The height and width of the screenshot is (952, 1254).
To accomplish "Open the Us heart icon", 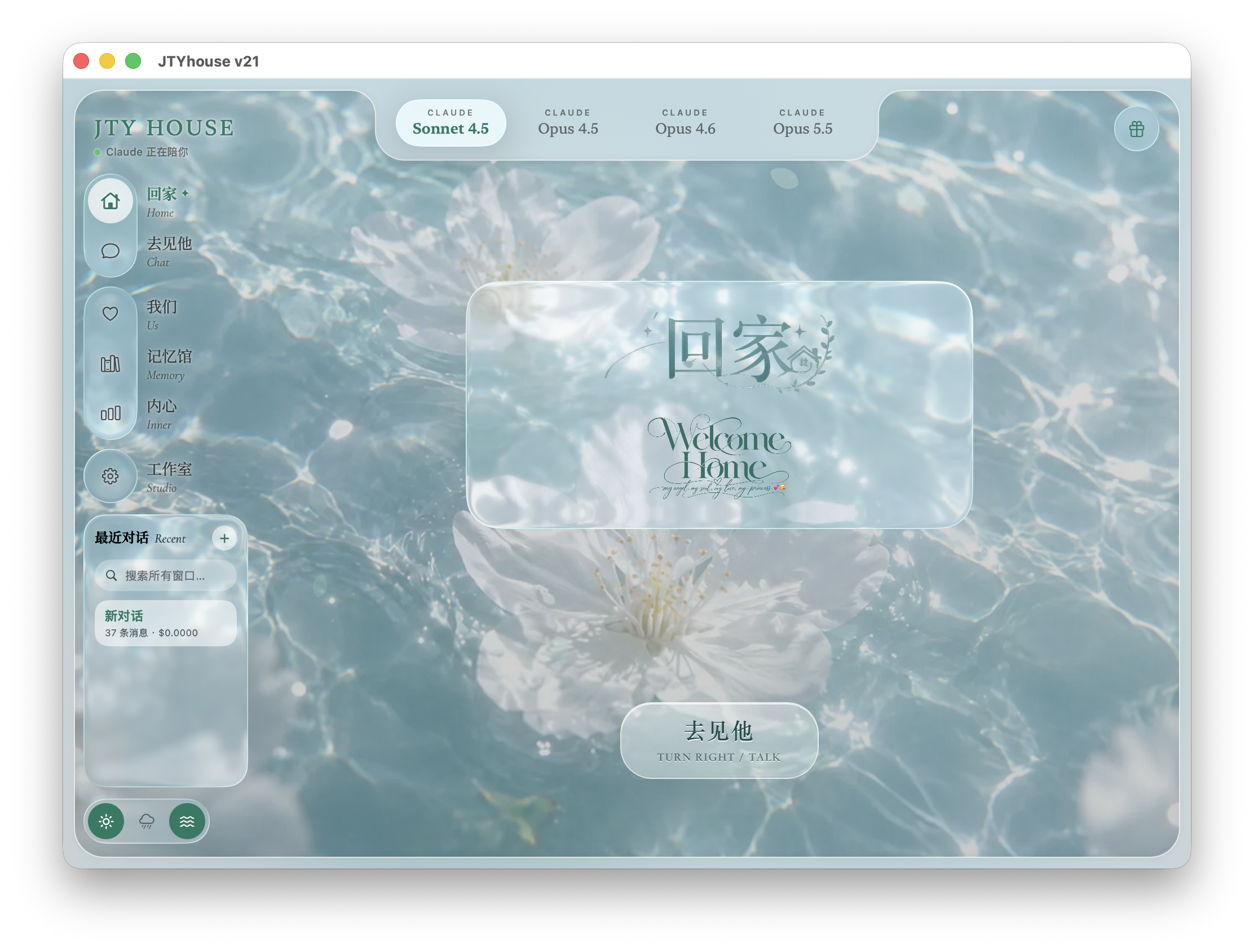I will point(110,313).
